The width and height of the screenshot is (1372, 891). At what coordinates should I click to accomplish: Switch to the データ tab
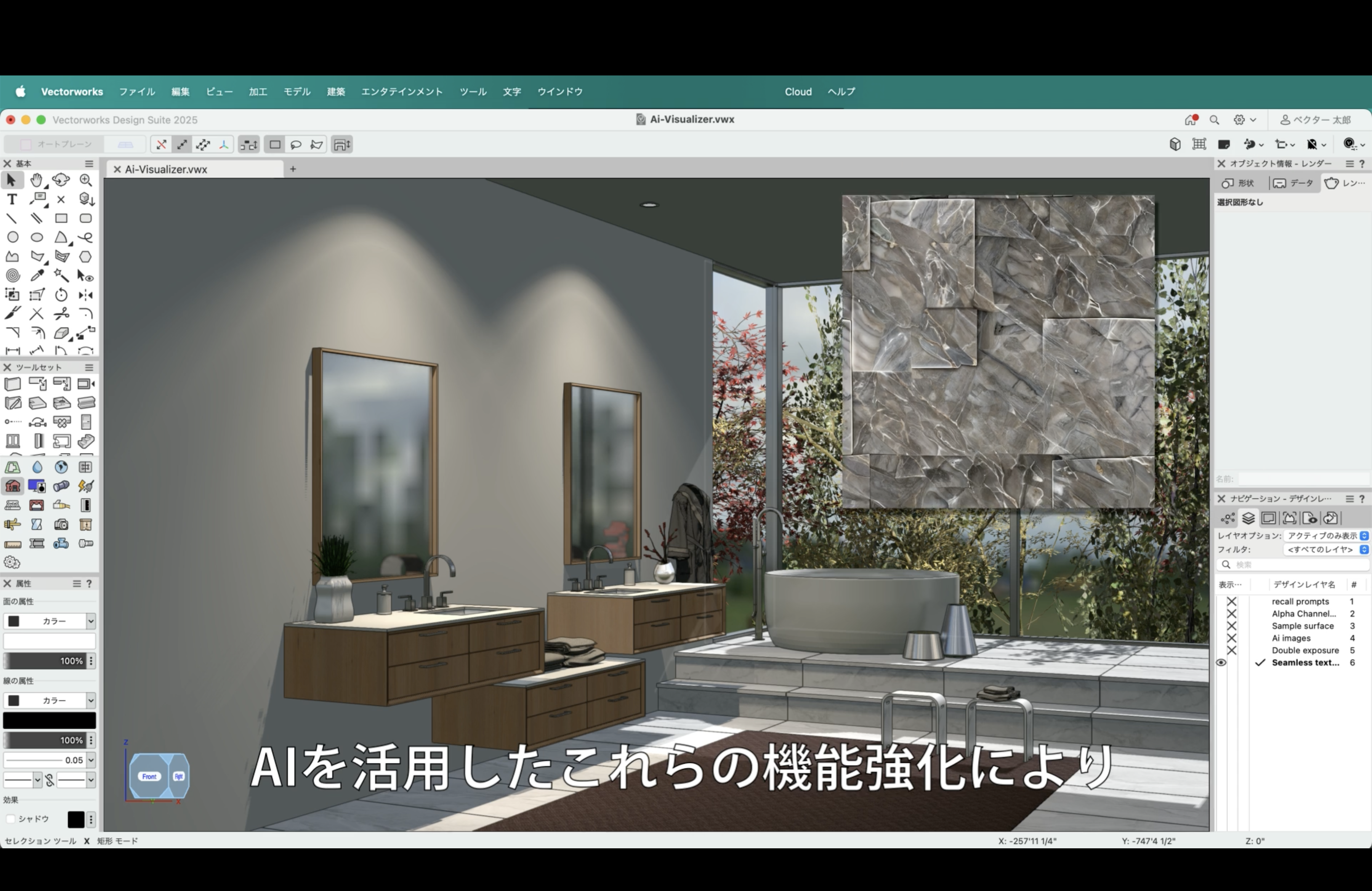1293,183
